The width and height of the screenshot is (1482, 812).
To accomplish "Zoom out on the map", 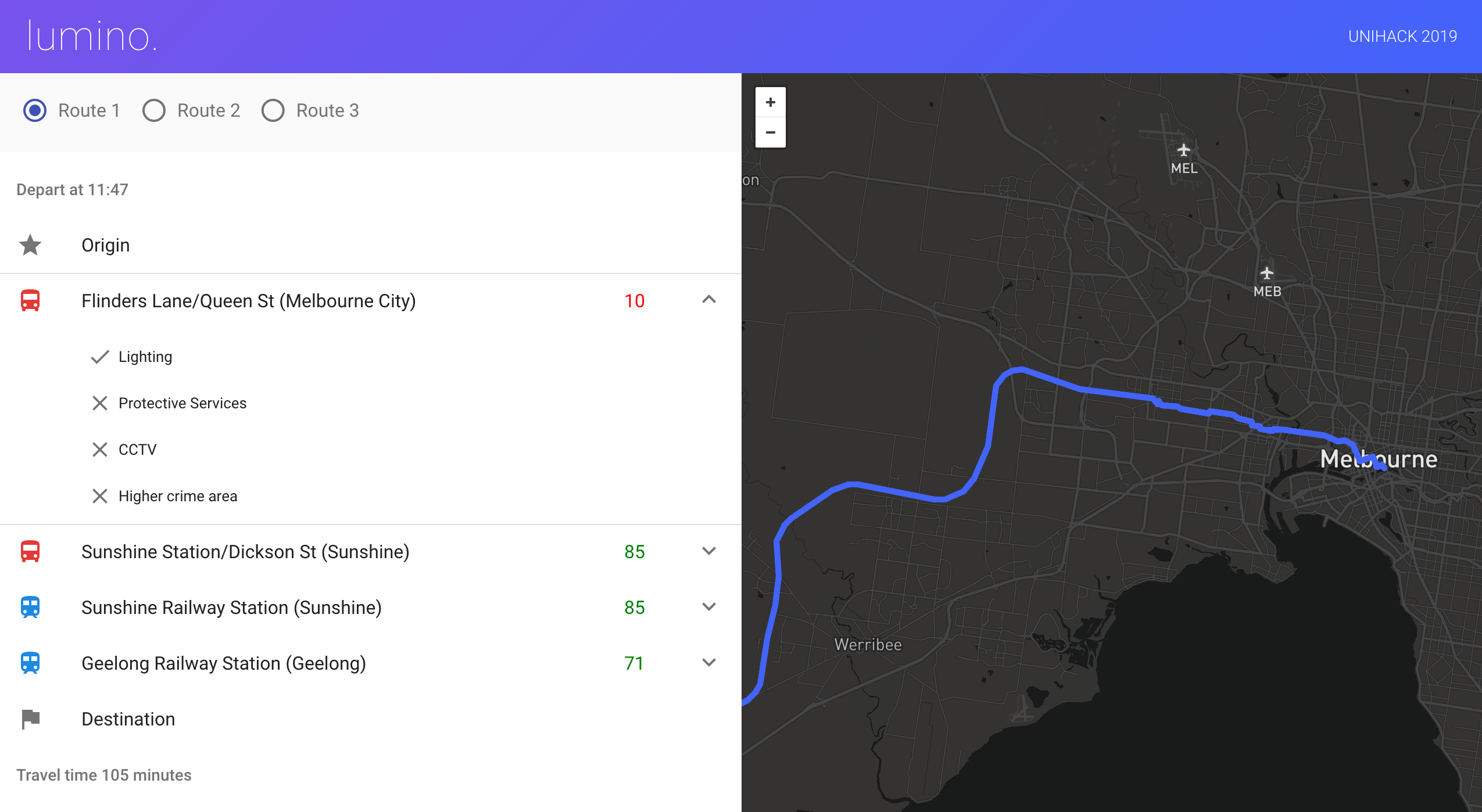I will [x=770, y=132].
